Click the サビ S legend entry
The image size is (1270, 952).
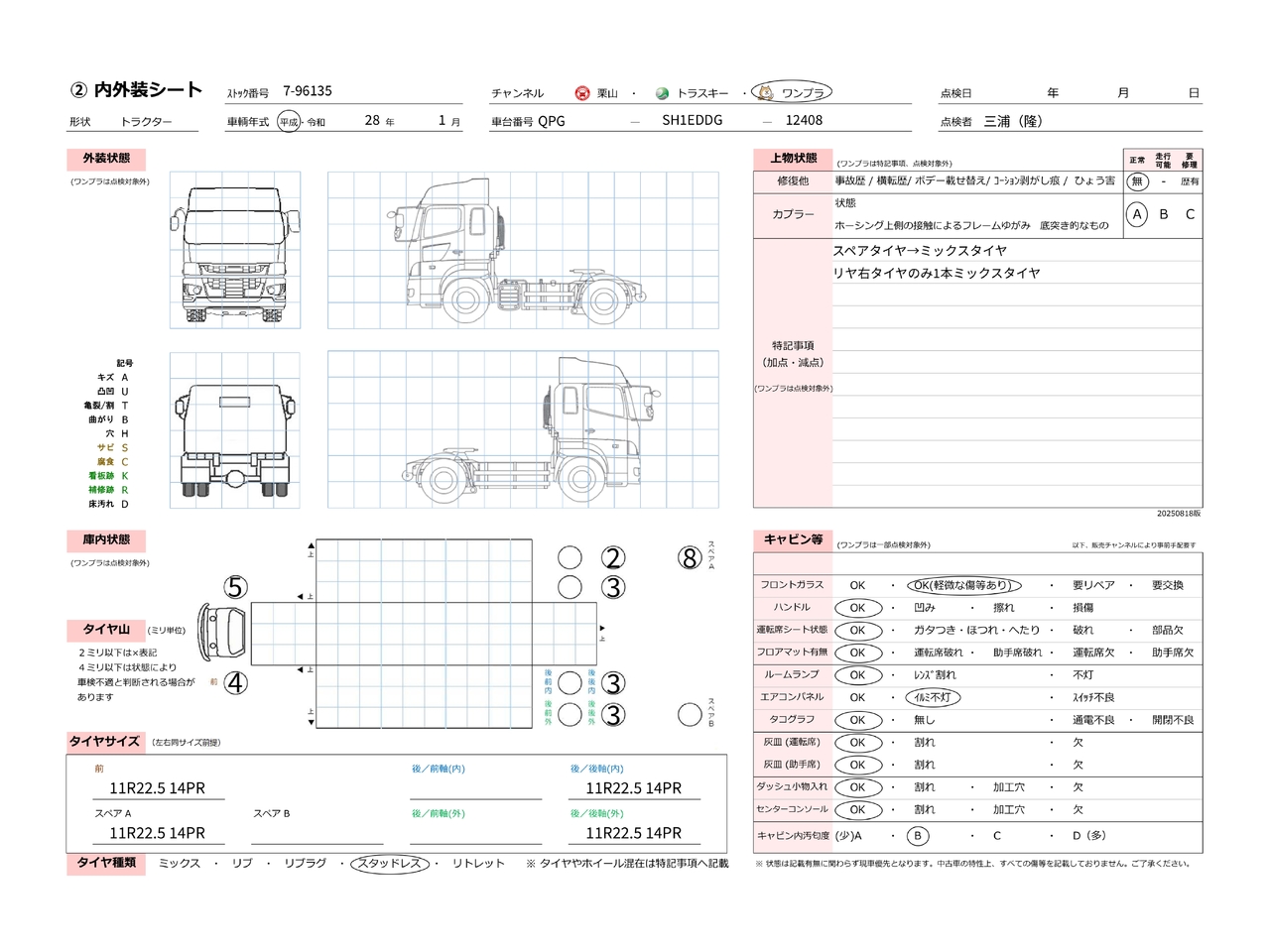click(112, 448)
